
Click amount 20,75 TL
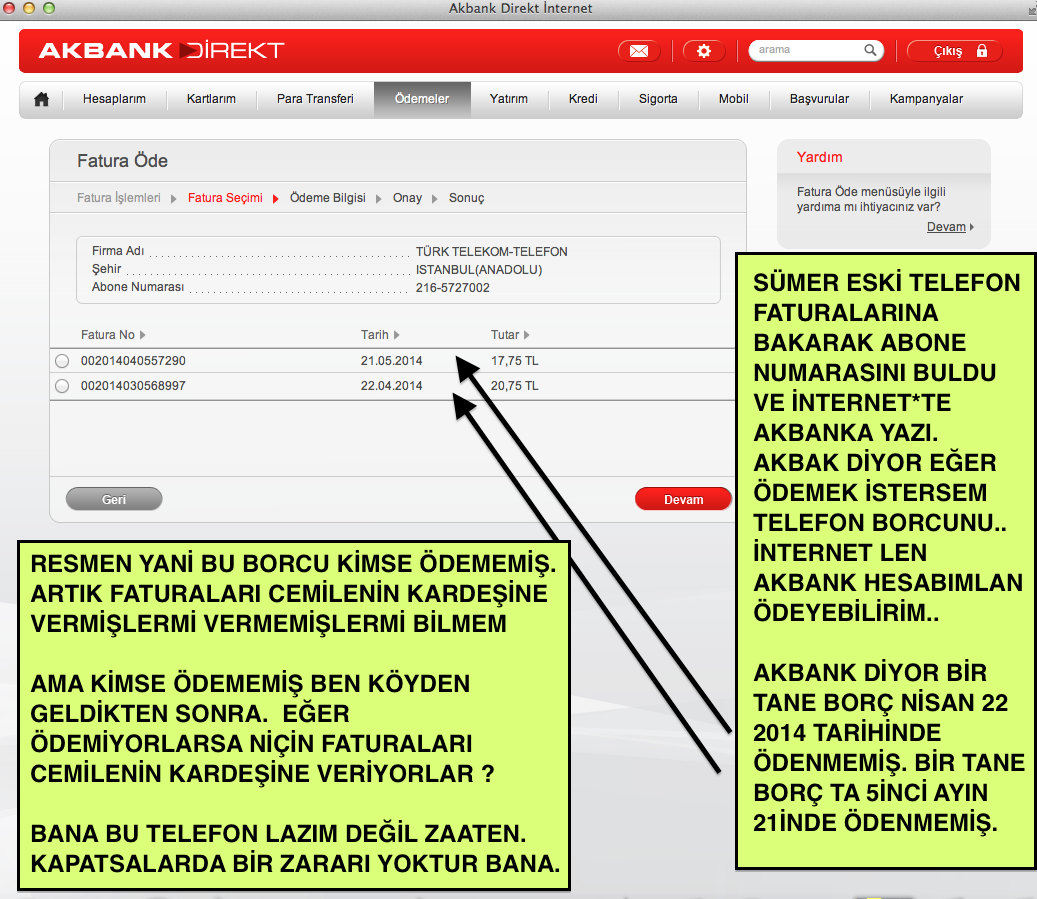pos(515,386)
